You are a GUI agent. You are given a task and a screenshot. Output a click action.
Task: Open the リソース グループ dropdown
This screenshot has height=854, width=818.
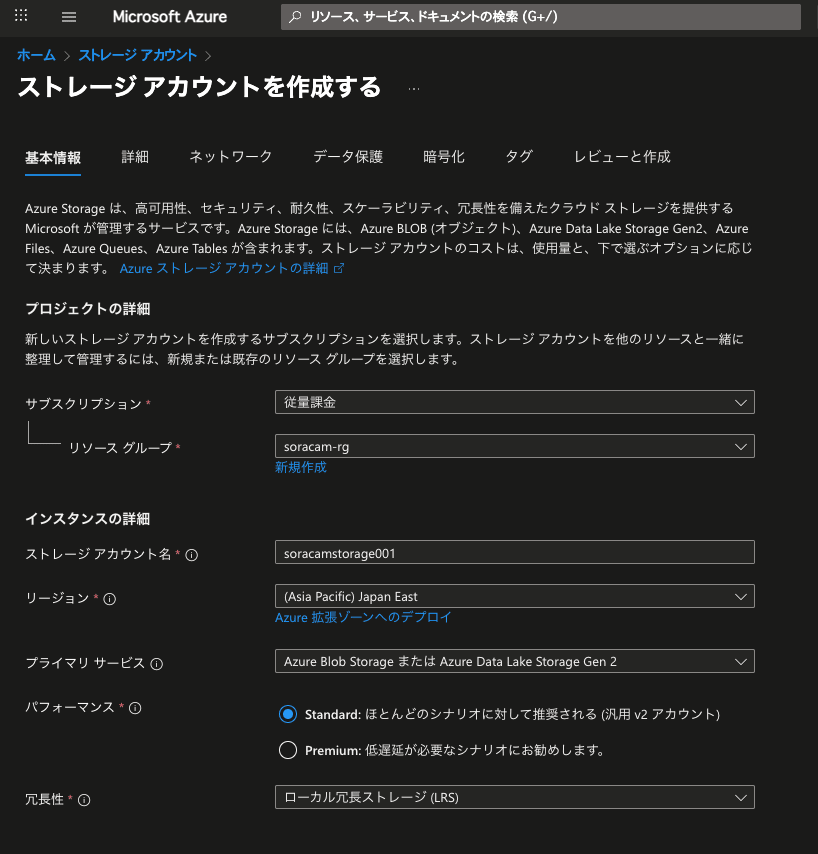point(515,447)
